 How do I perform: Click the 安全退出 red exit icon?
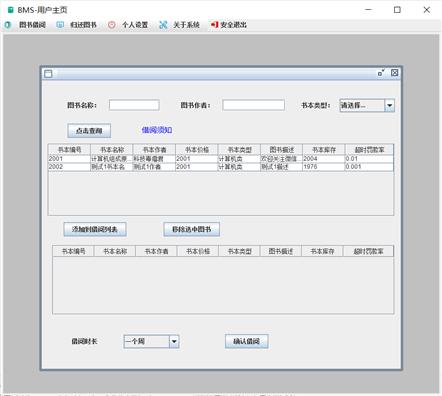click(214, 25)
